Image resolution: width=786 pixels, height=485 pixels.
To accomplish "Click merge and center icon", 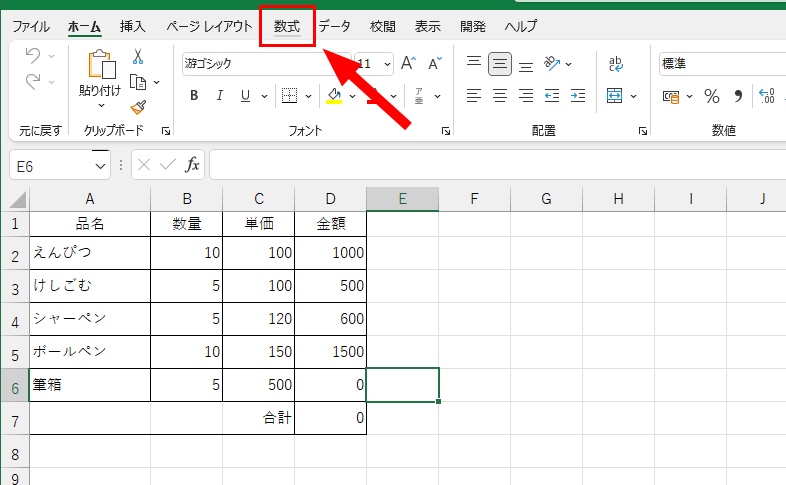I will coord(615,95).
